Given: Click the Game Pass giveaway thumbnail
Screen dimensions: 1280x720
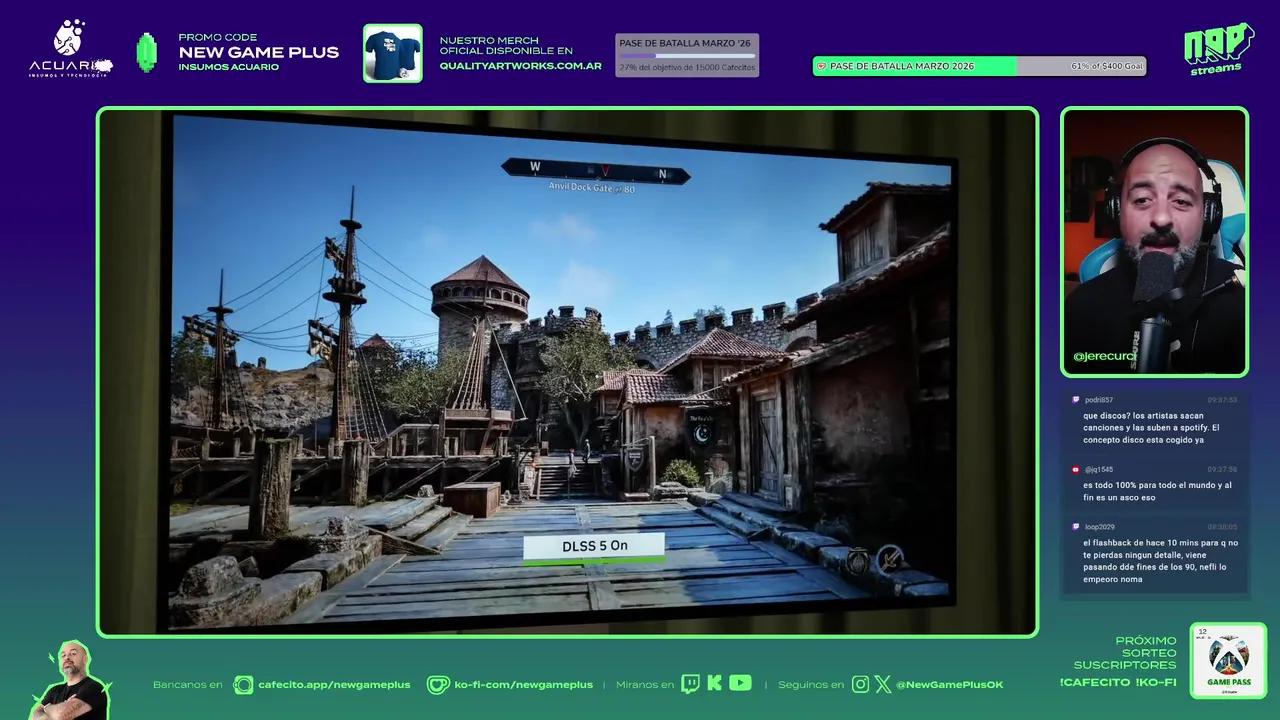Looking at the screenshot, I should (x=1228, y=661).
